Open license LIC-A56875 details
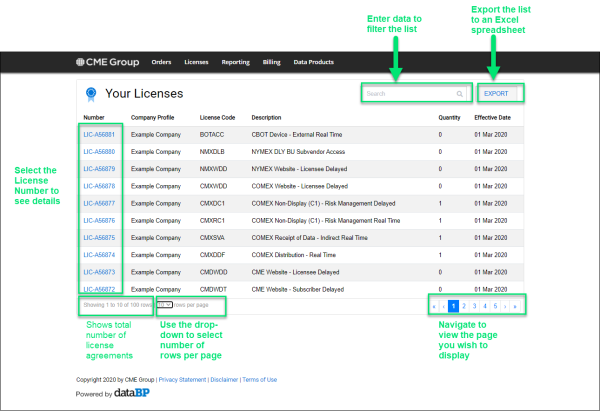Image resolution: width=600 pixels, height=411 pixels. pos(99,237)
